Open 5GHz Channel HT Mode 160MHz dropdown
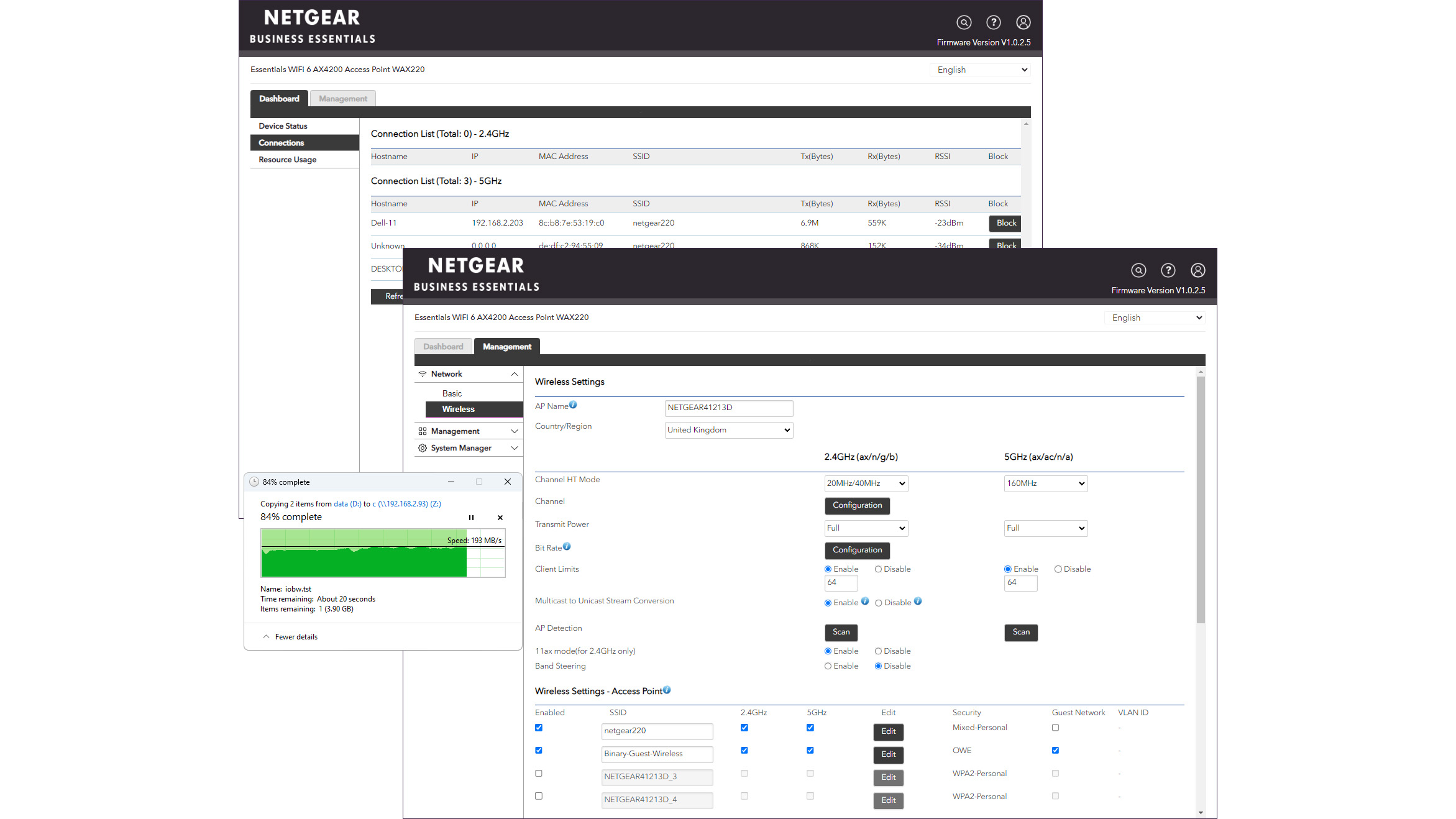 click(x=1046, y=483)
